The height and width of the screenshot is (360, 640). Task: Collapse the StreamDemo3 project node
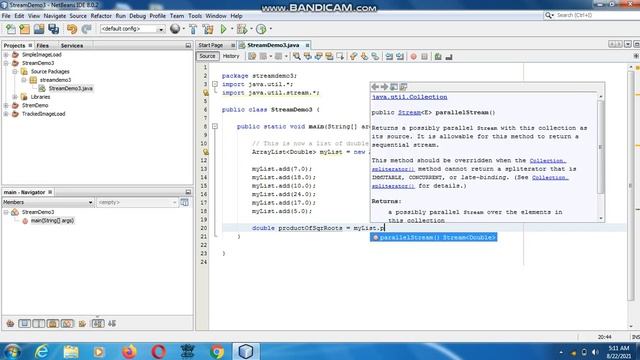click(x=6, y=63)
